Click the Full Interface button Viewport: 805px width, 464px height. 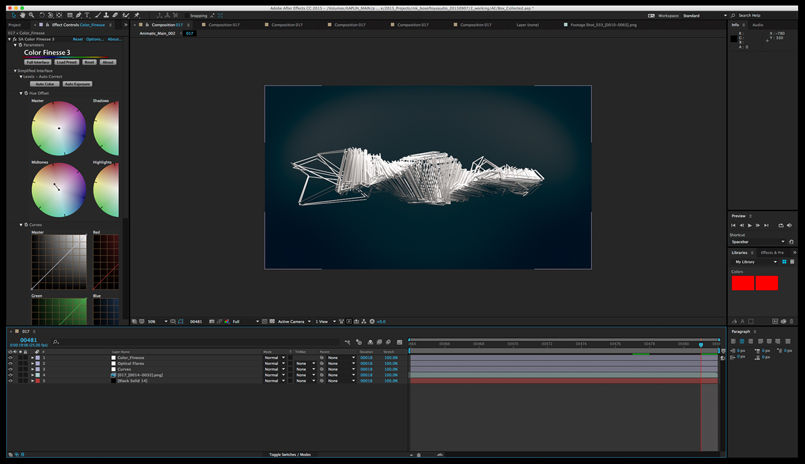pos(37,62)
